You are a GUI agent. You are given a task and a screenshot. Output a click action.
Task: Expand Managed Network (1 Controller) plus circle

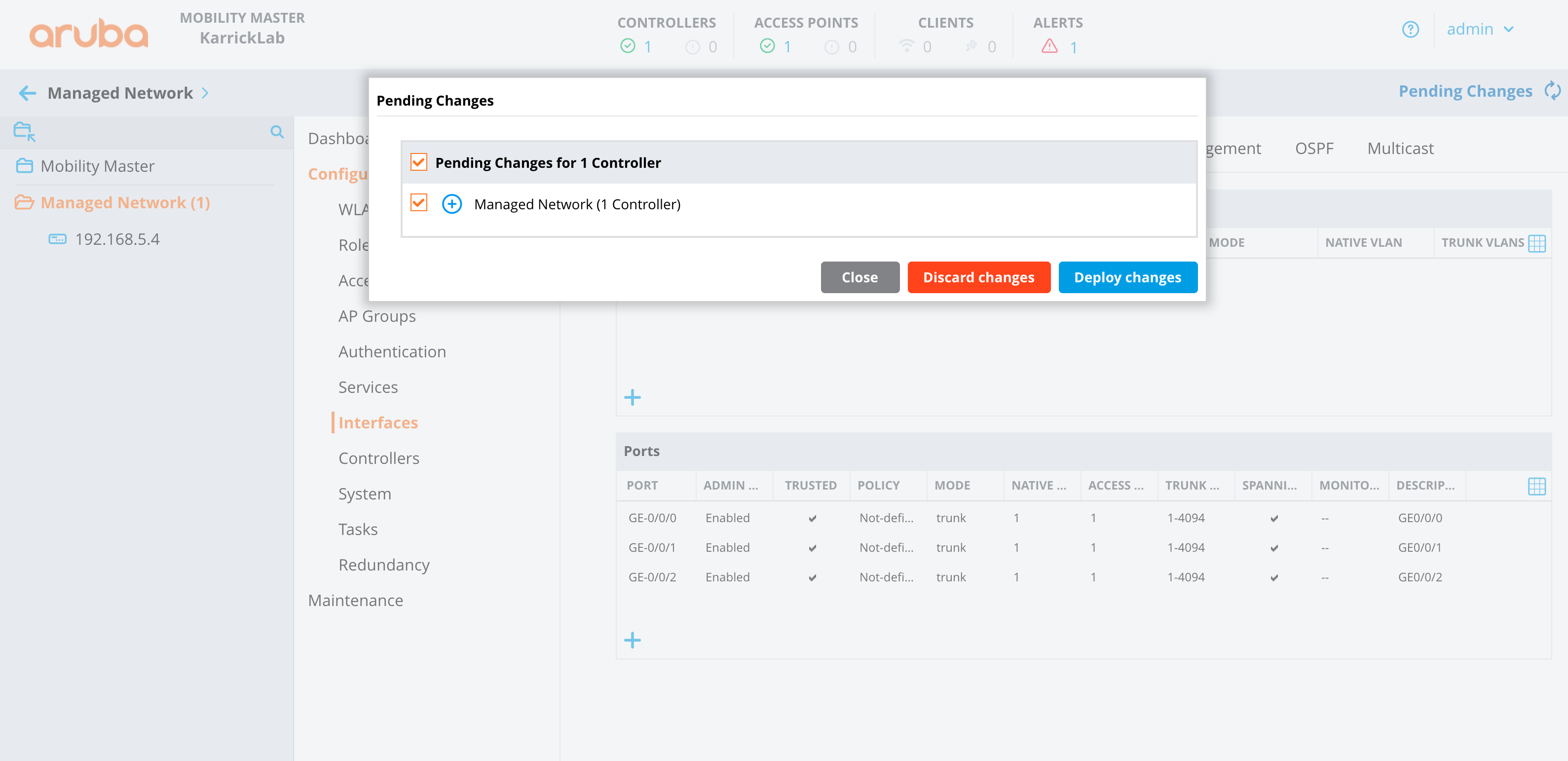pyautogui.click(x=451, y=204)
